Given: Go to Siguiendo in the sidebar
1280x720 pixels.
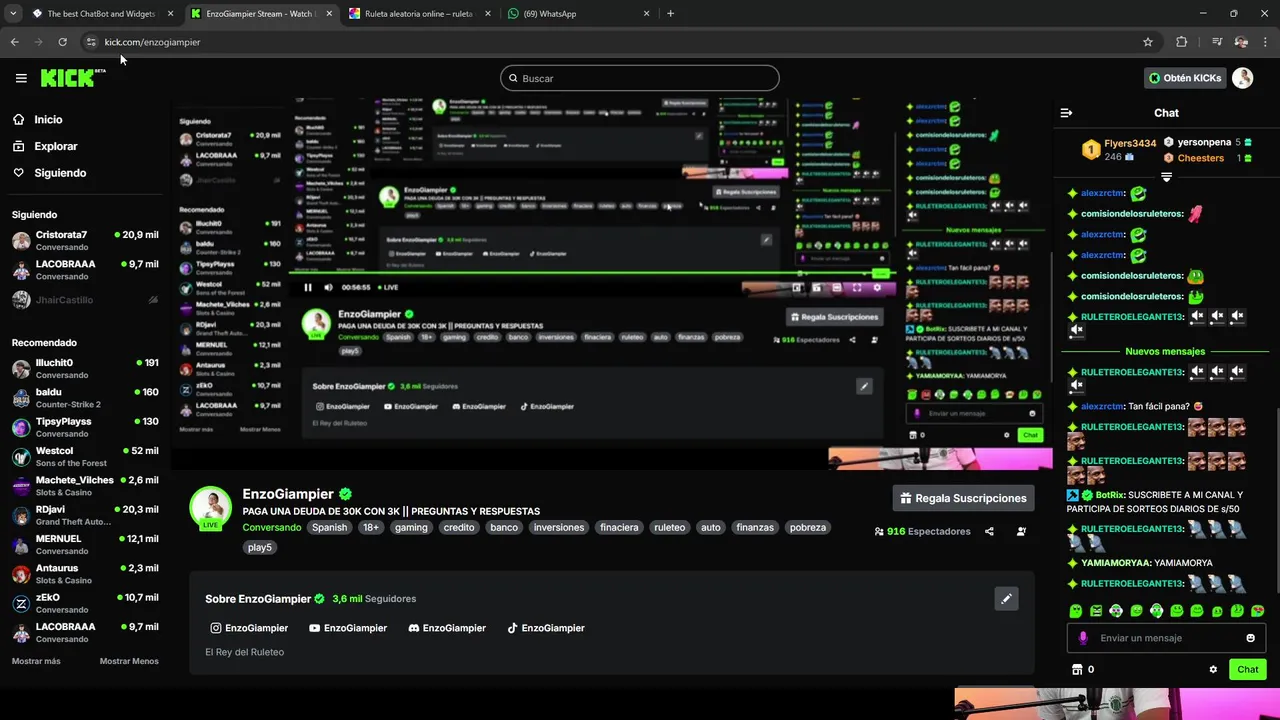Looking at the screenshot, I should click(x=49, y=173).
